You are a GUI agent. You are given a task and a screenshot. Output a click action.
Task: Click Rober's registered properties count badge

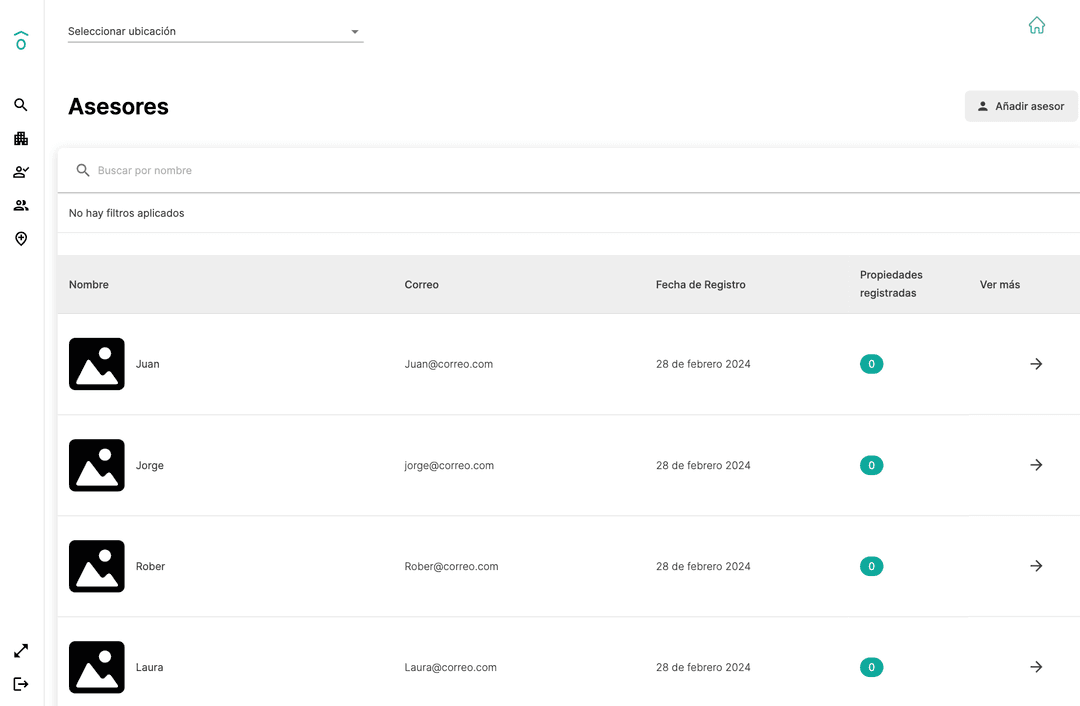pos(871,566)
